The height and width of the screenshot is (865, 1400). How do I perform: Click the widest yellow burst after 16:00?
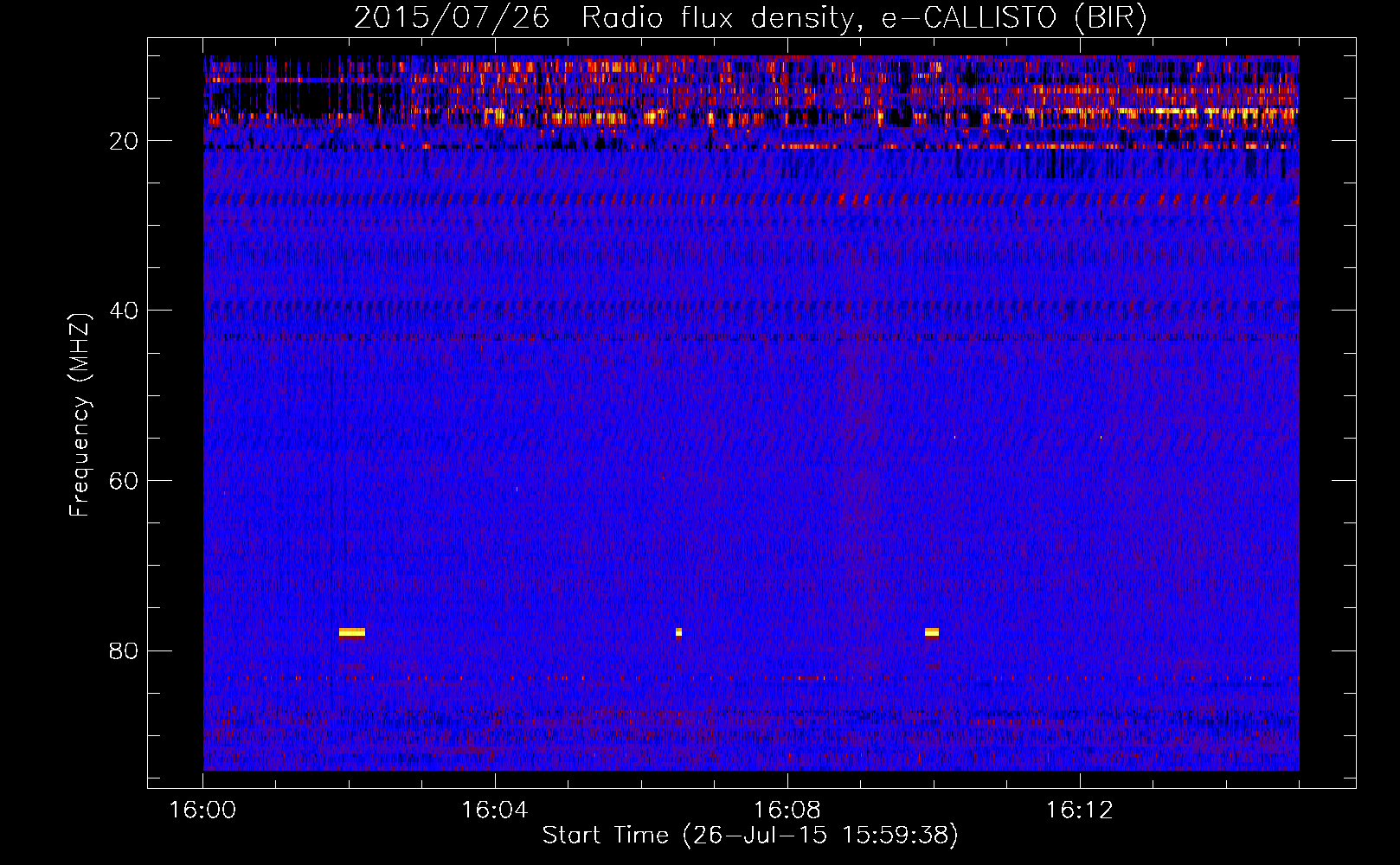click(x=352, y=632)
